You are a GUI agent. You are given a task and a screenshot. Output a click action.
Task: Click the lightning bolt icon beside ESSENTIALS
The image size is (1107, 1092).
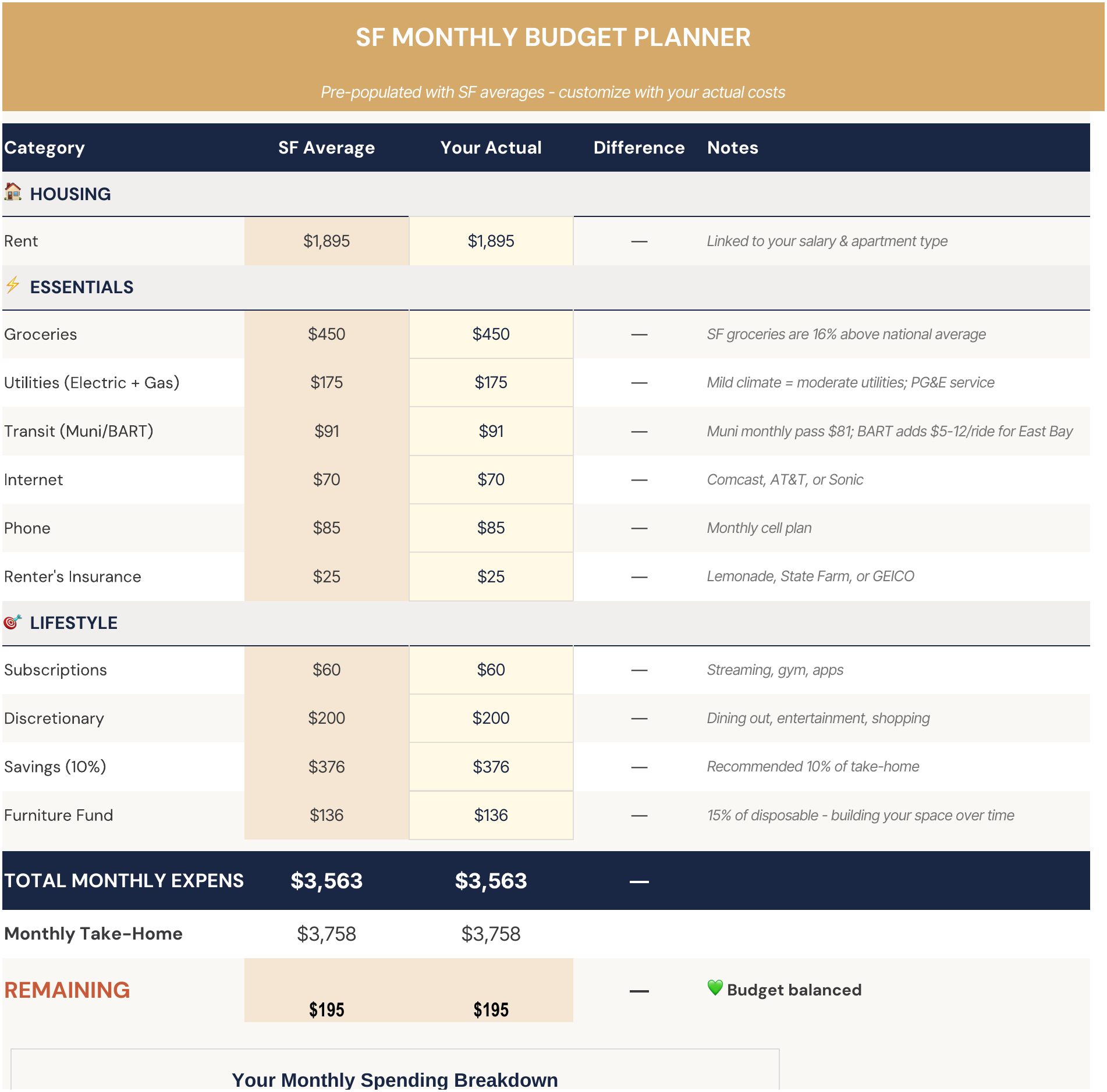pos(13,285)
